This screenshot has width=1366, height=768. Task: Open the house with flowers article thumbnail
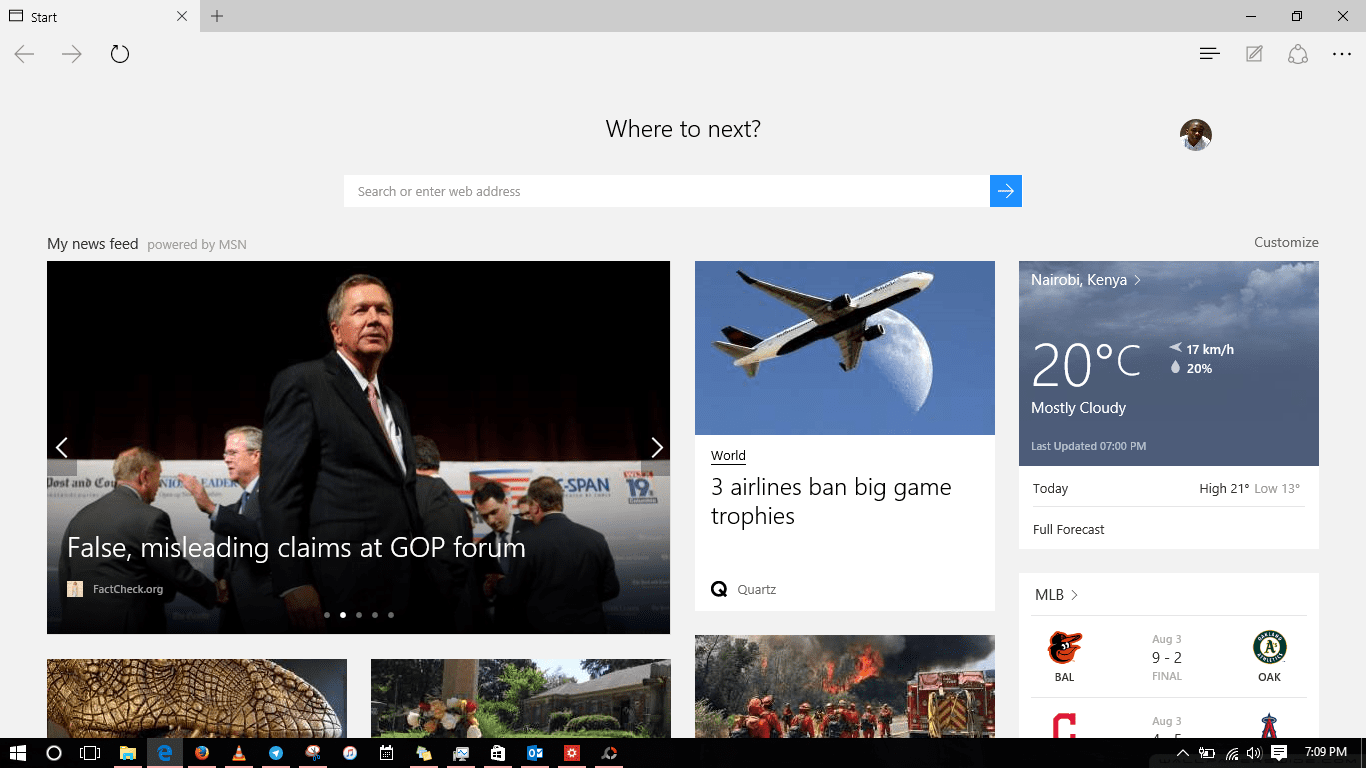(x=521, y=699)
